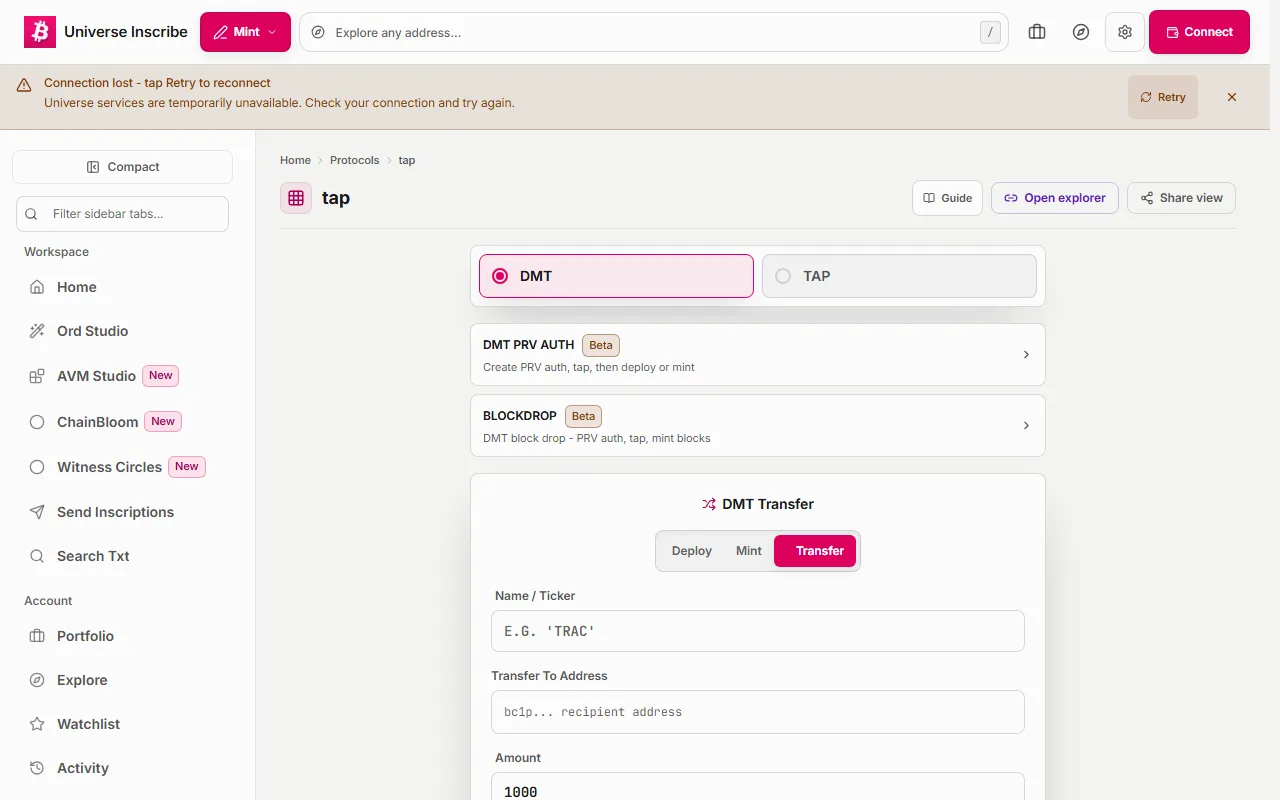Click the Connect wallet button

(1199, 32)
